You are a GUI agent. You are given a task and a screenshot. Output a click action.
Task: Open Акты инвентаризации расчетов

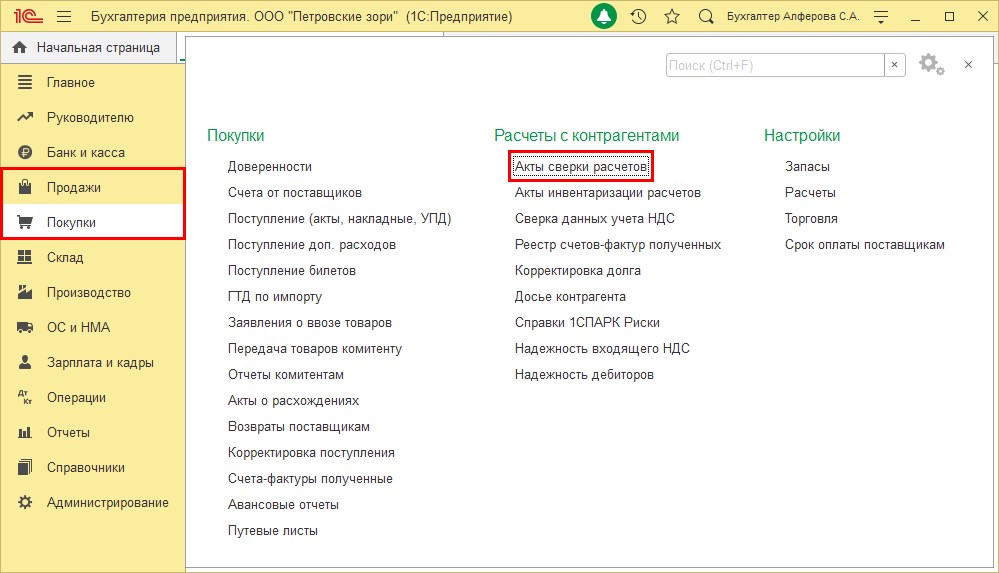point(608,192)
